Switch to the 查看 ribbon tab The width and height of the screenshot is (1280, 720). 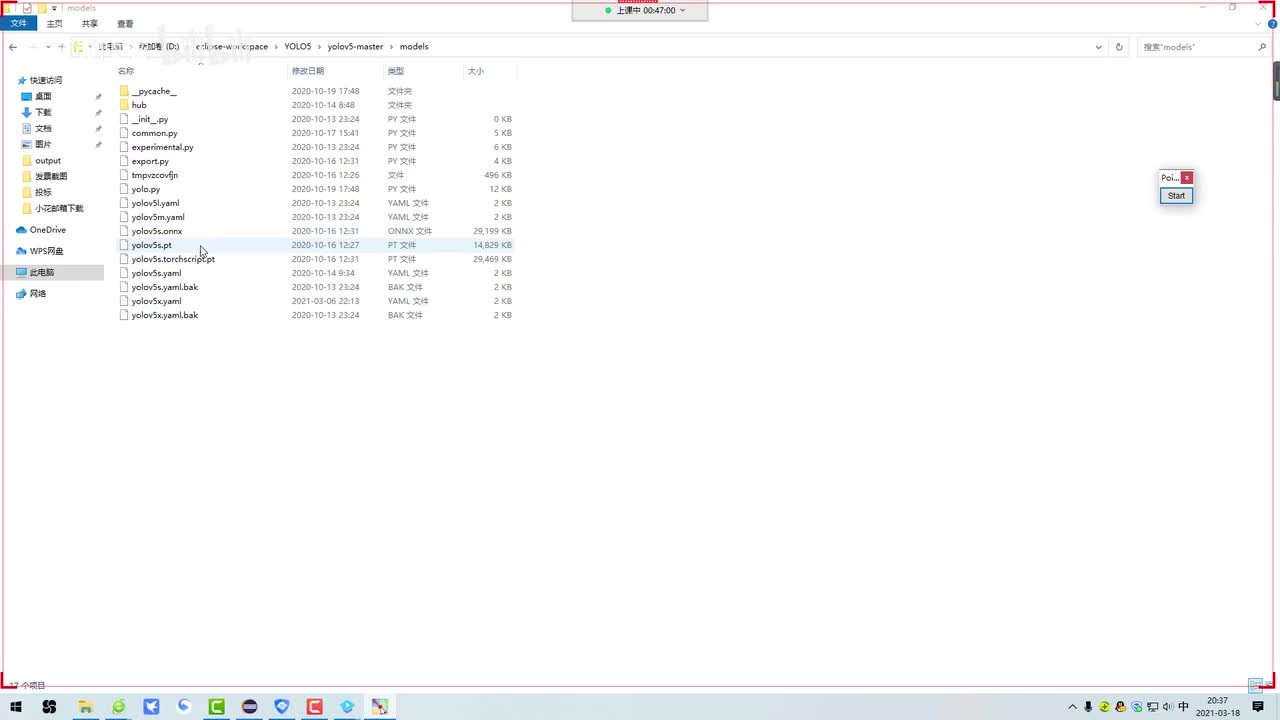(125, 23)
